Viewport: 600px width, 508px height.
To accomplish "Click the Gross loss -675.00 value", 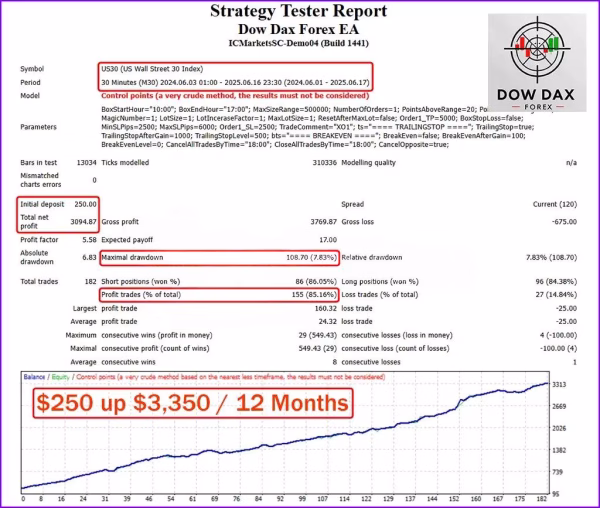I will click(x=564, y=221).
